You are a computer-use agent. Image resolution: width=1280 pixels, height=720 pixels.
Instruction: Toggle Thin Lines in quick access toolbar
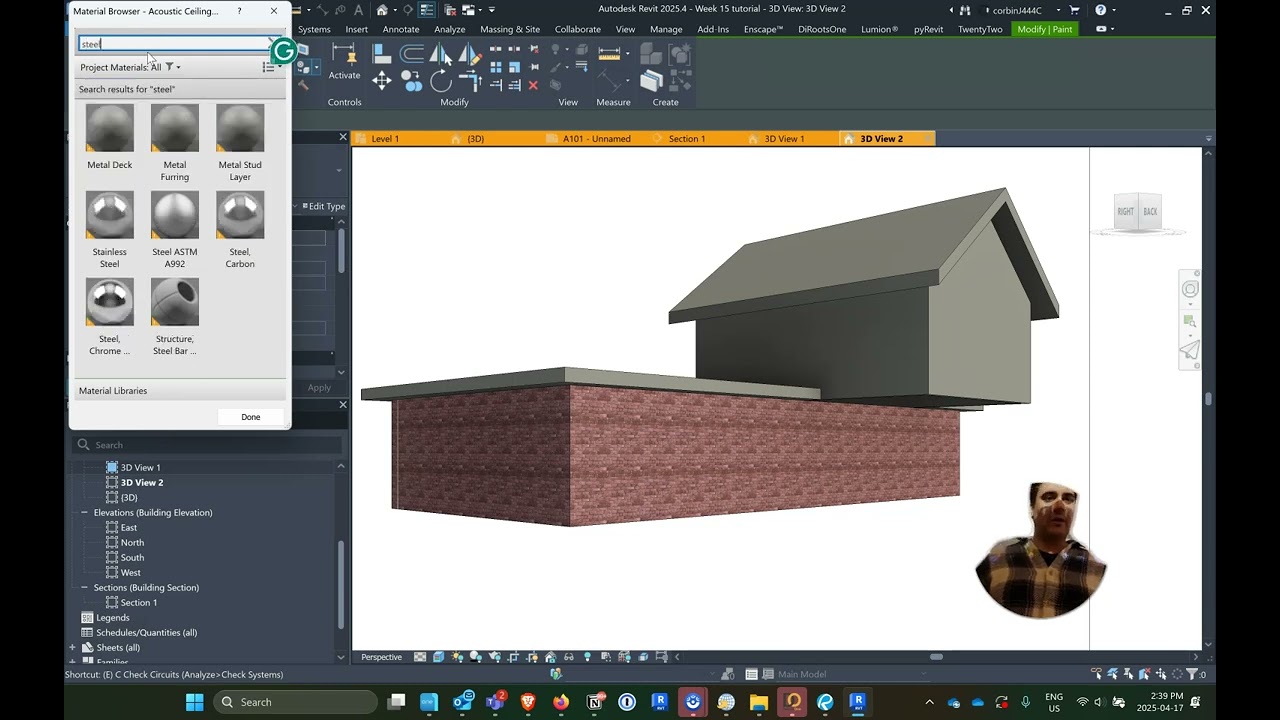tap(427, 10)
